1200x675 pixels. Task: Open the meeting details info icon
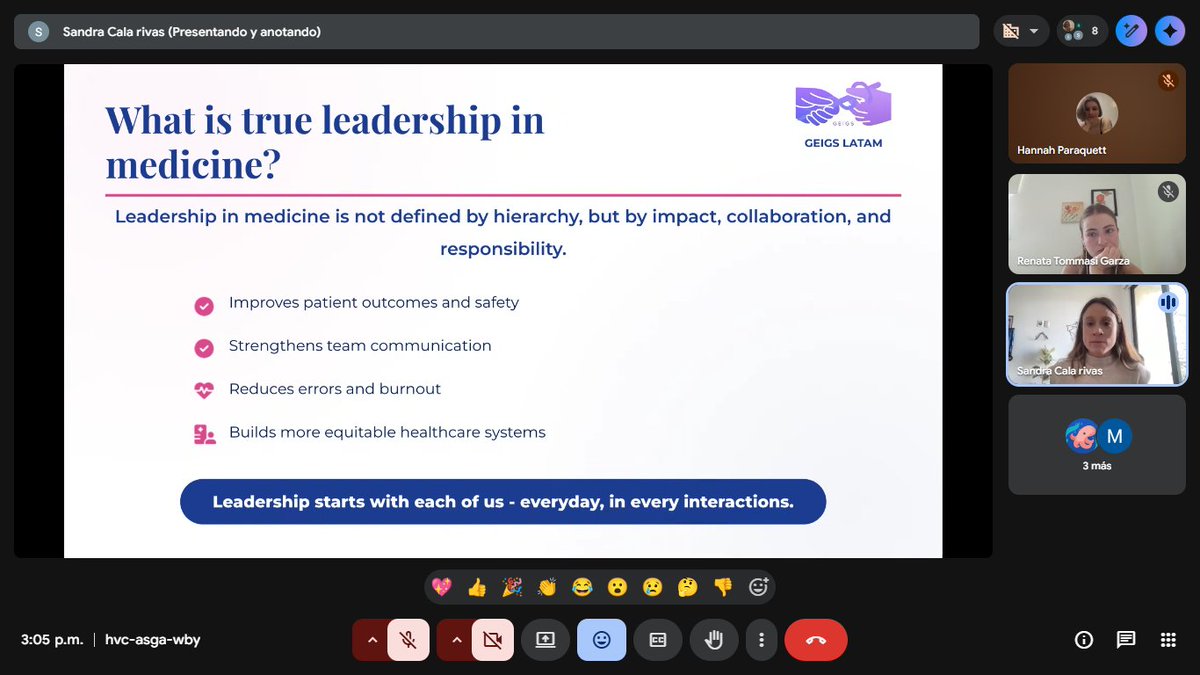tap(1084, 640)
